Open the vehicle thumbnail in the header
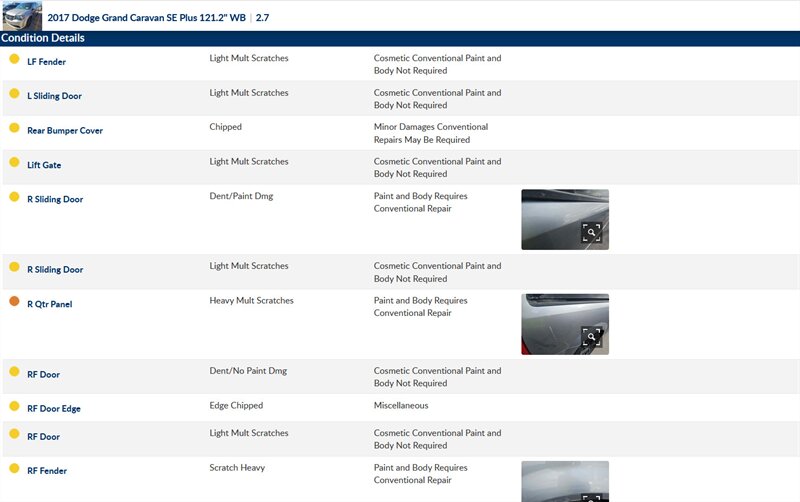The height and width of the screenshot is (502, 800). coord(22,16)
